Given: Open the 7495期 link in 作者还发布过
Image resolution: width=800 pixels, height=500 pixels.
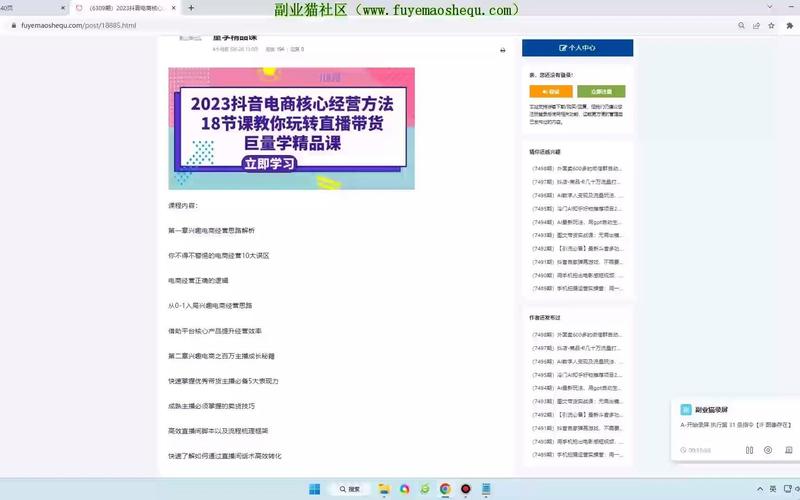Looking at the screenshot, I should tap(577, 374).
